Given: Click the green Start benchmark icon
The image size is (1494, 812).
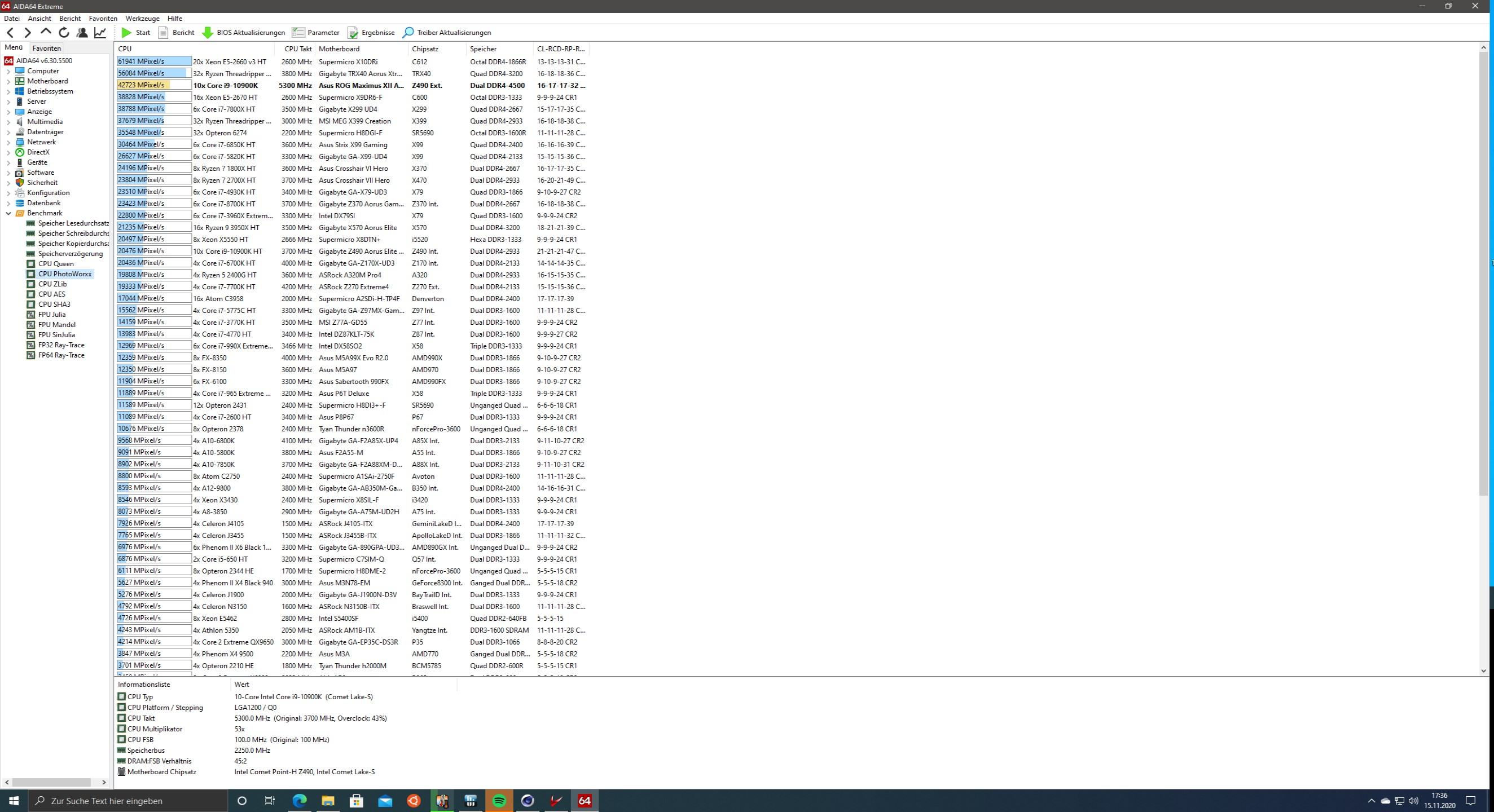Looking at the screenshot, I should click(x=126, y=33).
